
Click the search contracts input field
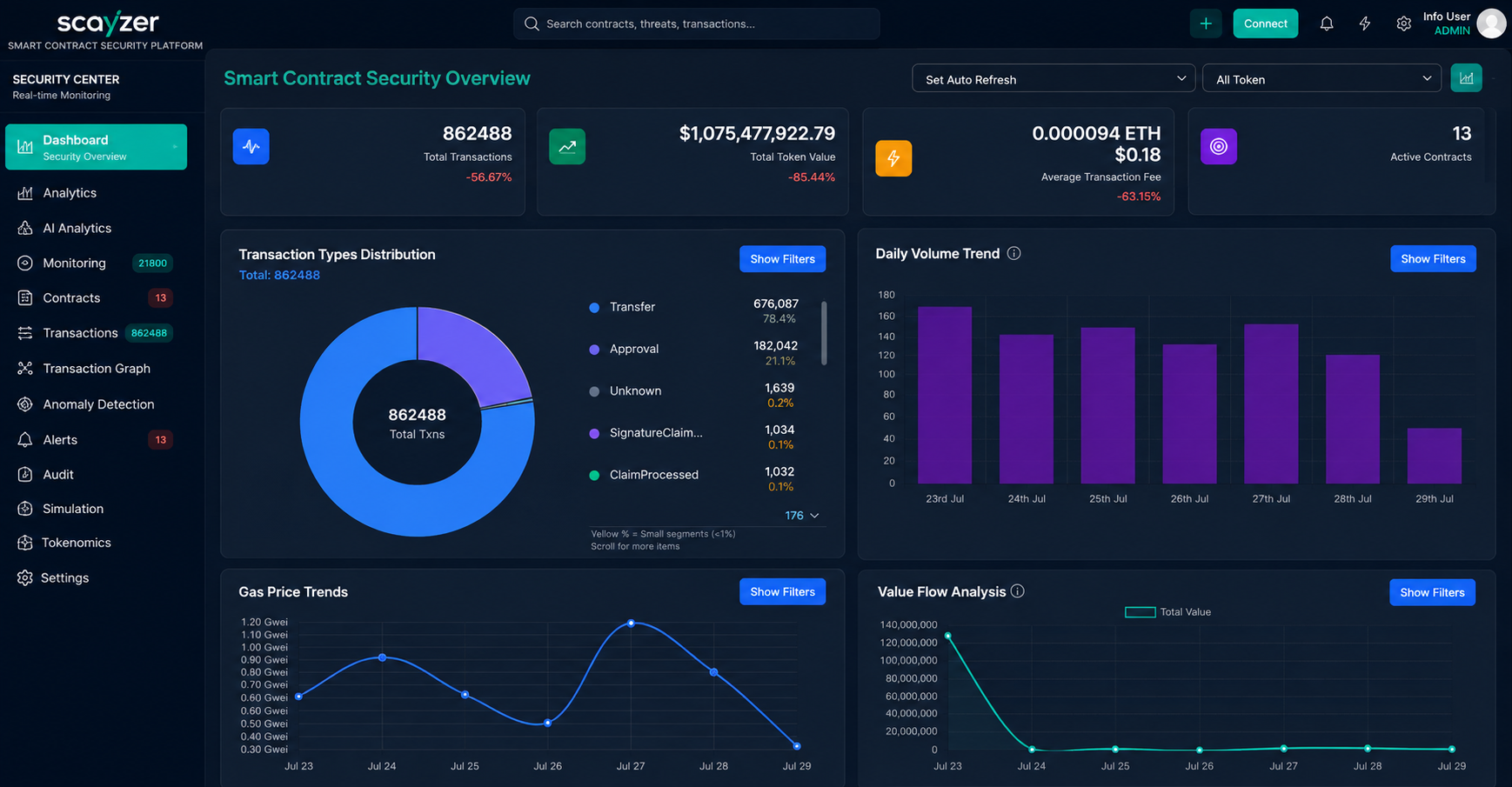click(x=696, y=23)
